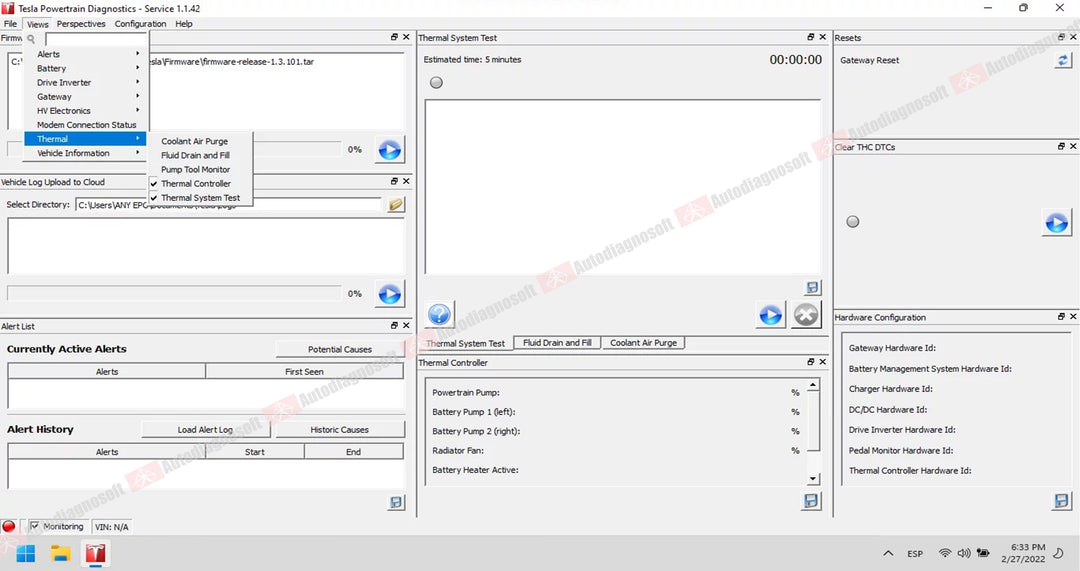Undock the Resets panel

(x=1061, y=37)
